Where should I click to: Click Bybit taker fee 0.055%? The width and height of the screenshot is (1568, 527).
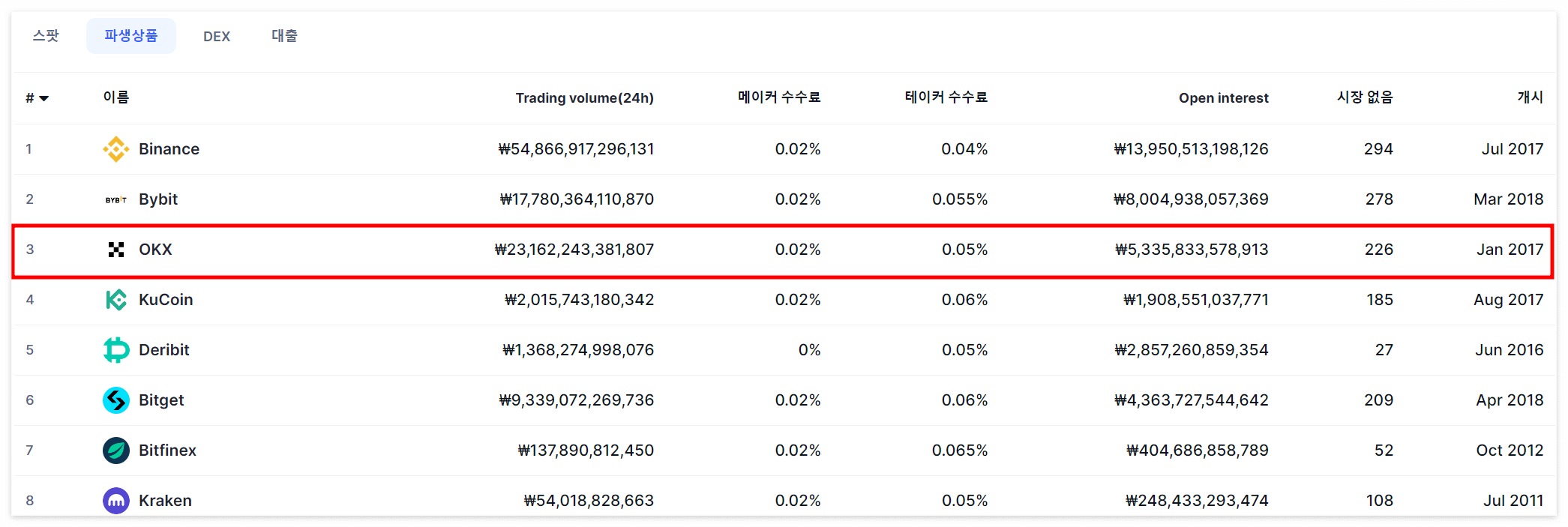(960, 199)
